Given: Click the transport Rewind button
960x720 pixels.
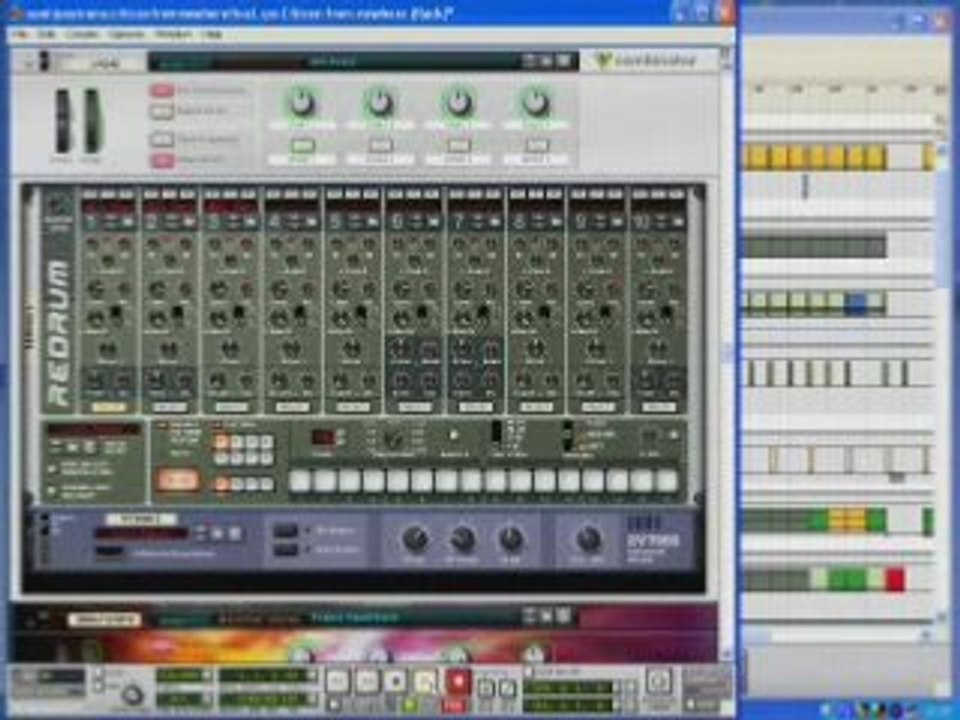Looking at the screenshot, I should point(337,681).
